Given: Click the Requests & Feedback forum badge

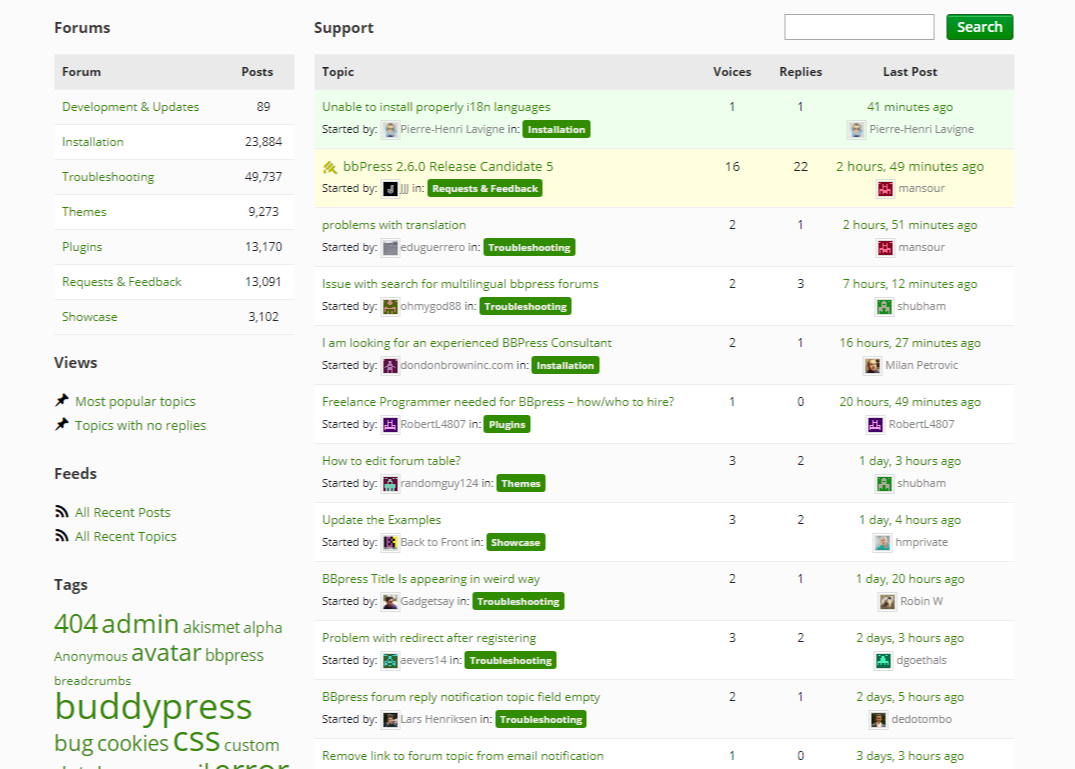Looking at the screenshot, I should (485, 188).
